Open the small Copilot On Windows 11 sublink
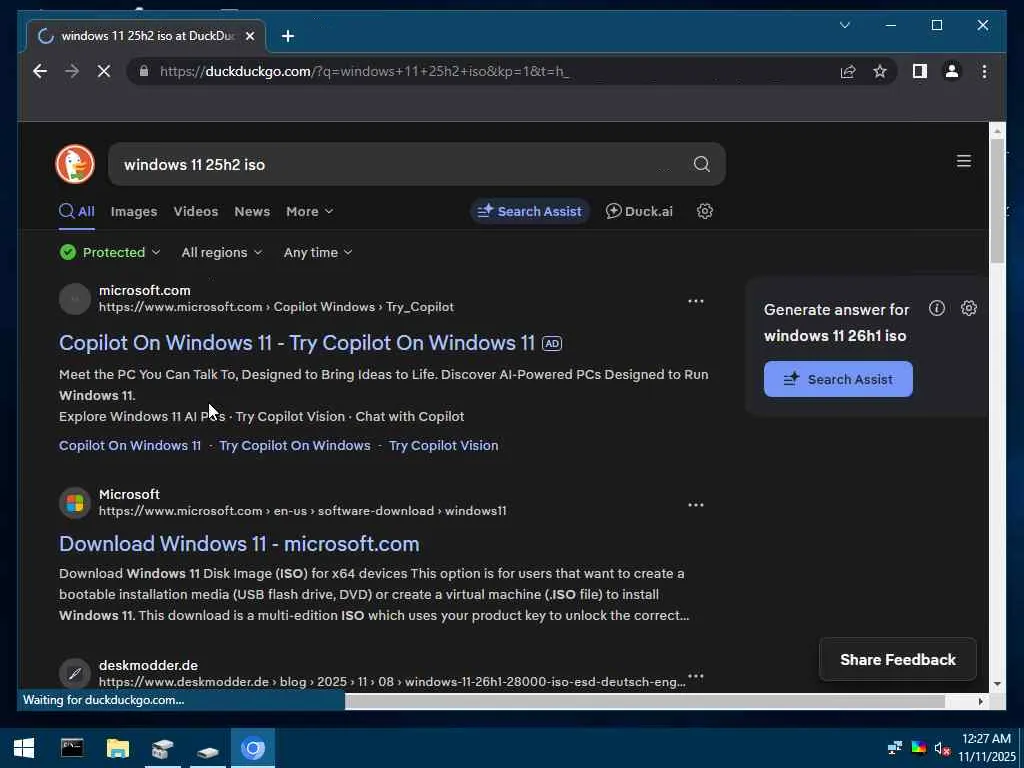The image size is (1024, 768). pos(130,445)
